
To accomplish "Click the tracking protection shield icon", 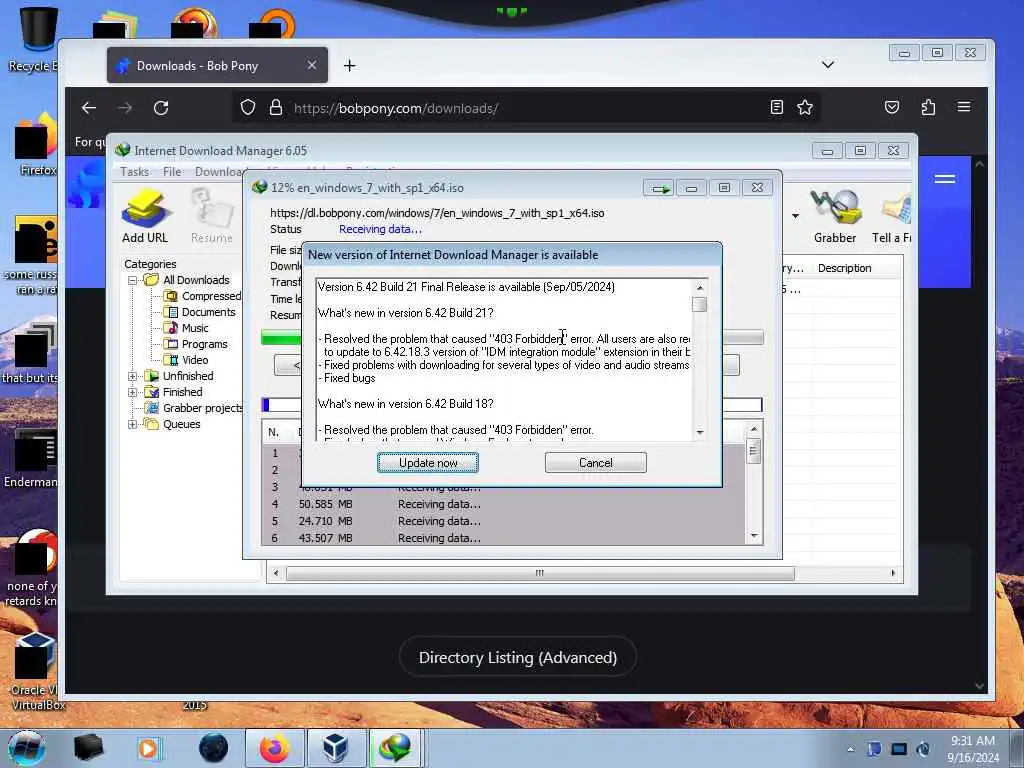I will (x=248, y=108).
